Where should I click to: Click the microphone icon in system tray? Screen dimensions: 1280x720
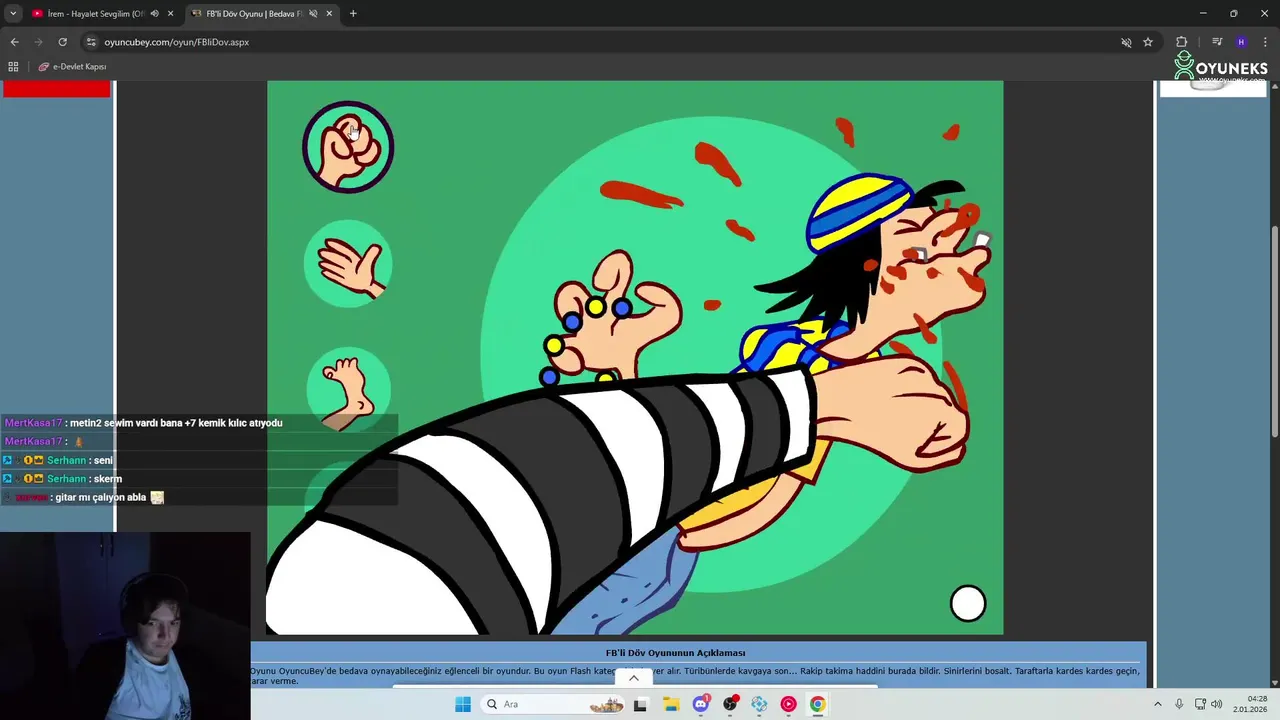click(x=1179, y=704)
